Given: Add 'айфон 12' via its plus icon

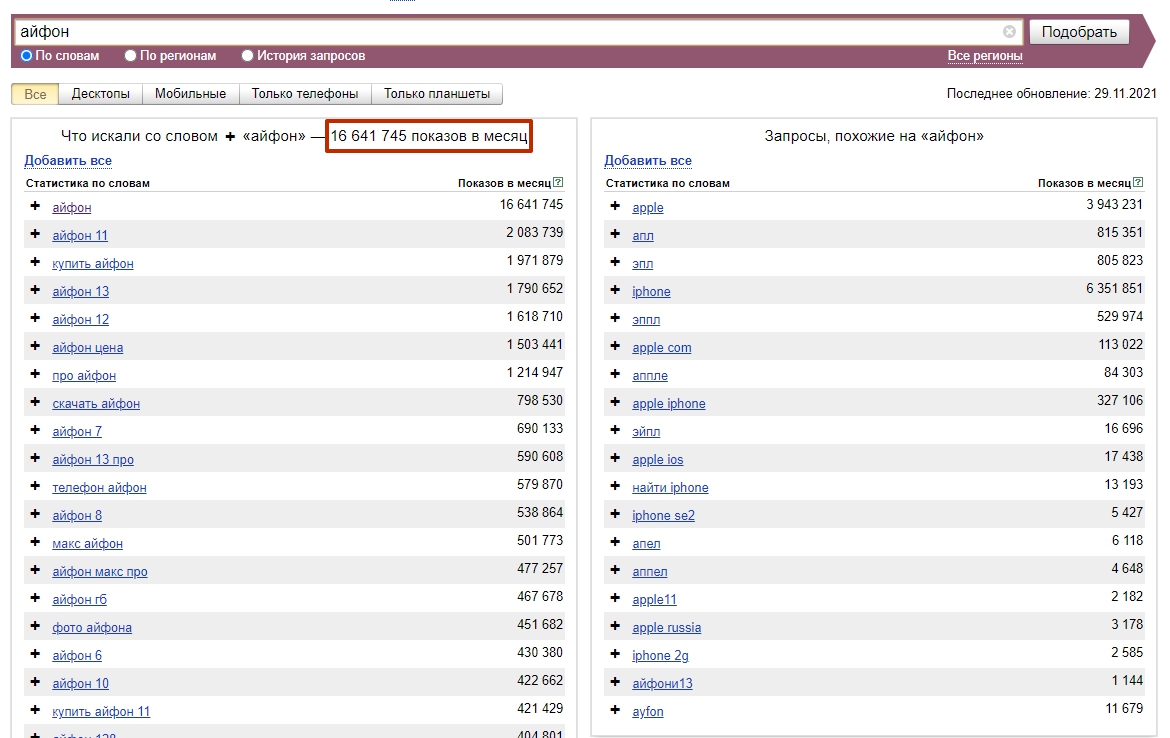Looking at the screenshot, I should click(35, 318).
